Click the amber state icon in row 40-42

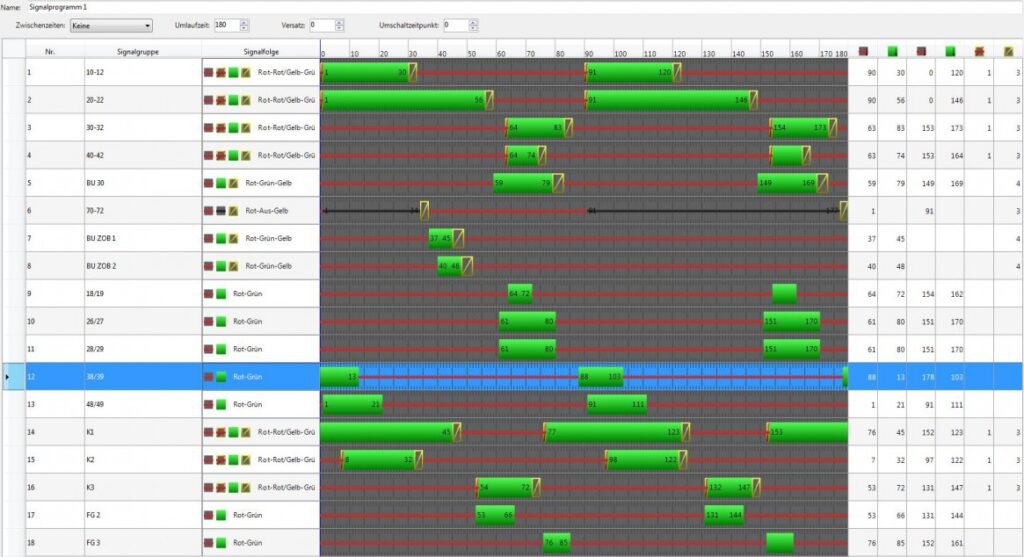[x=246, y=155]
